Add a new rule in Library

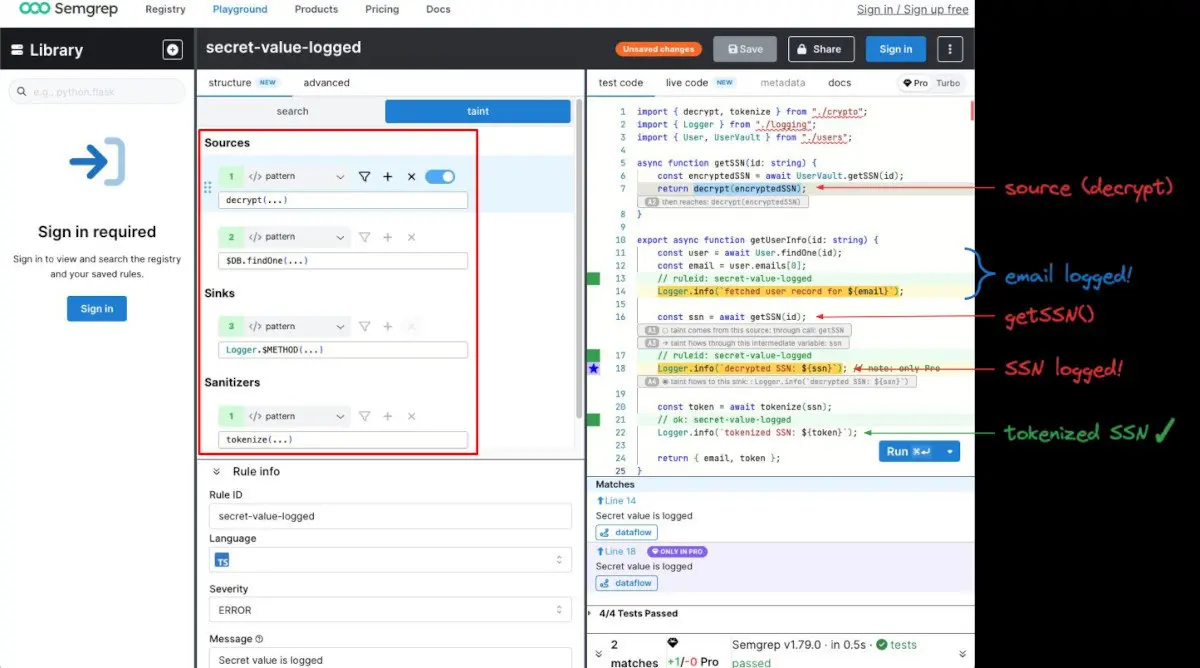pyautogui.click(x=172, y=49)
